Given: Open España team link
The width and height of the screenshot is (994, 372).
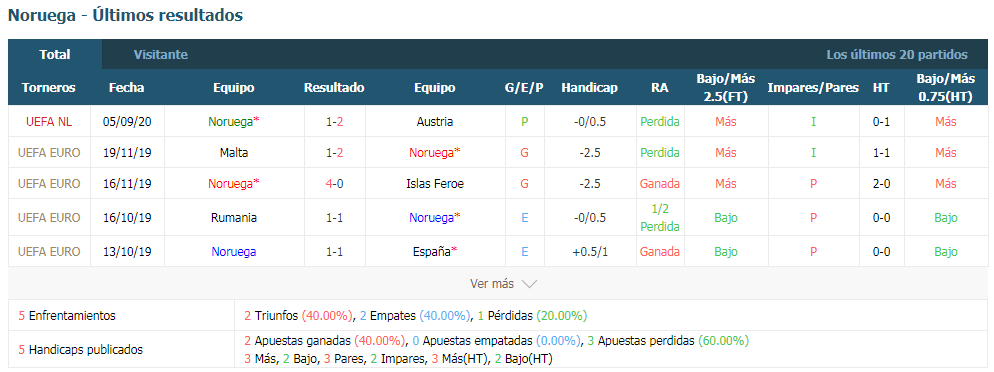Looking at the screenshot, I should point(434,252).
